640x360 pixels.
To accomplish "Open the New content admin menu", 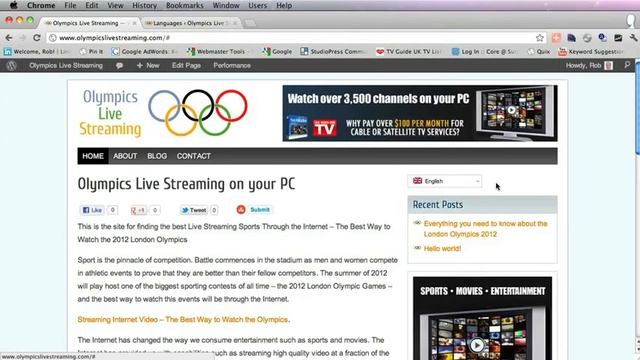I will [x=148, y=65].
